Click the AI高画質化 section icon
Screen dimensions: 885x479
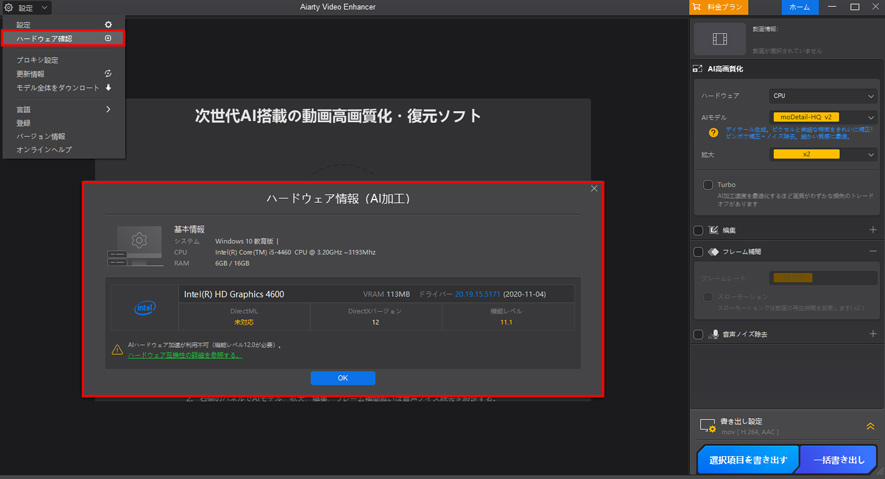tap(698, 69)
